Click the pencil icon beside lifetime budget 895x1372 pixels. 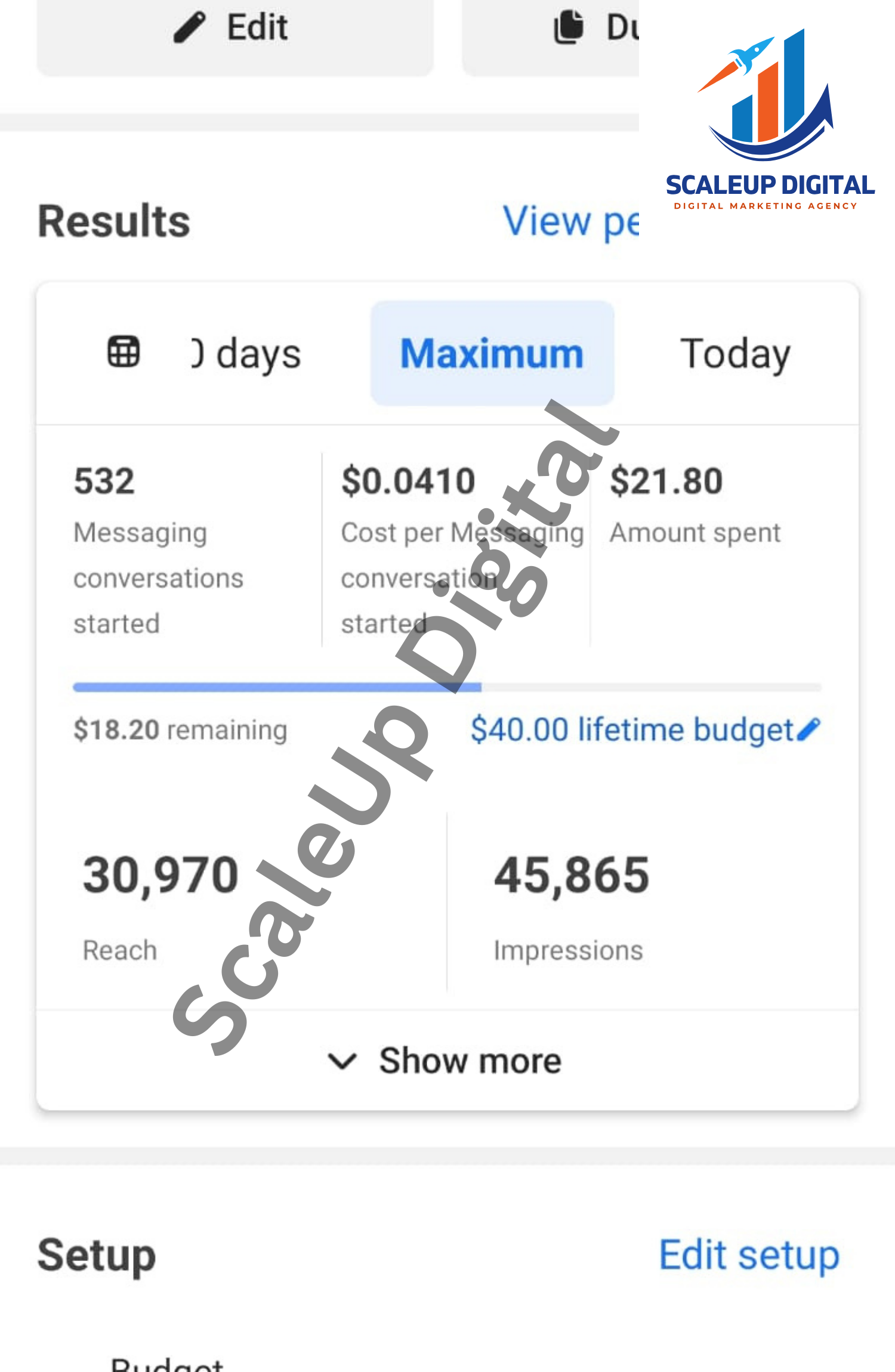coord(810,729)
